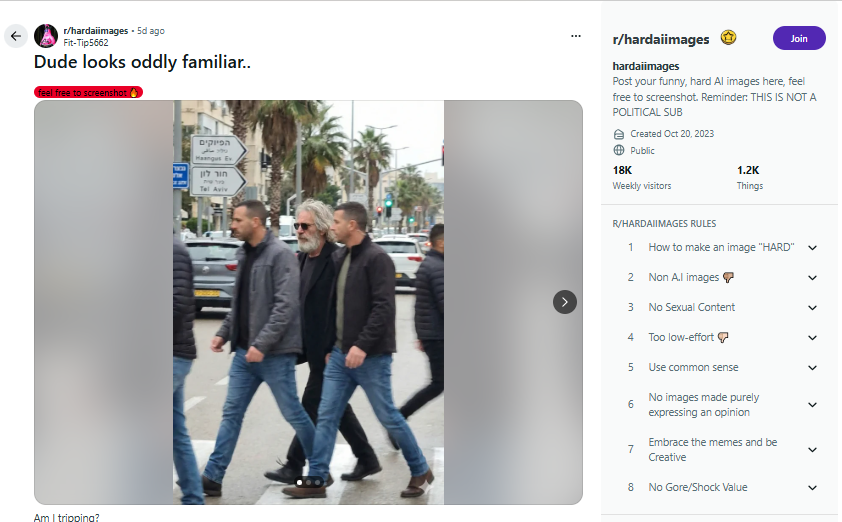842x522 pixels.
Task: Click the feel free to screenshot flair
Action: [x=88, y=92]
